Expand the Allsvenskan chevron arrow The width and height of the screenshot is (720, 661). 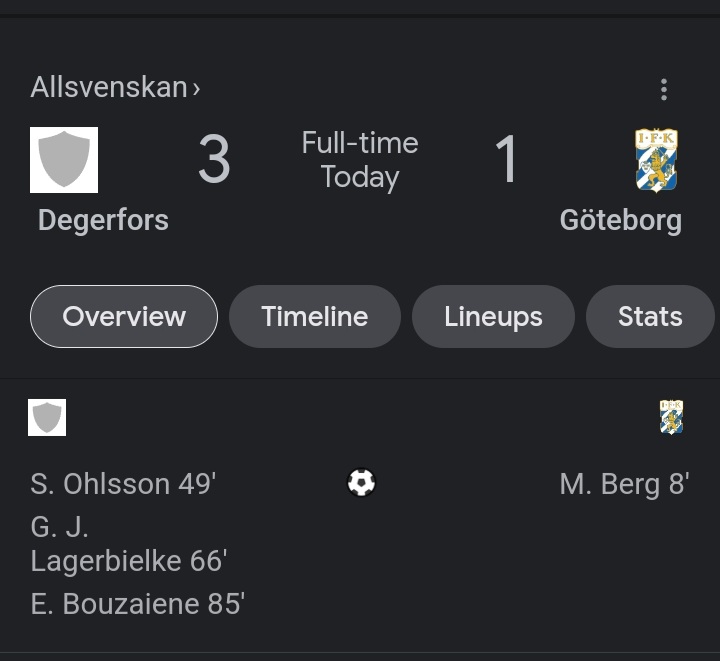pyautogui.click(x=196, y=88)
